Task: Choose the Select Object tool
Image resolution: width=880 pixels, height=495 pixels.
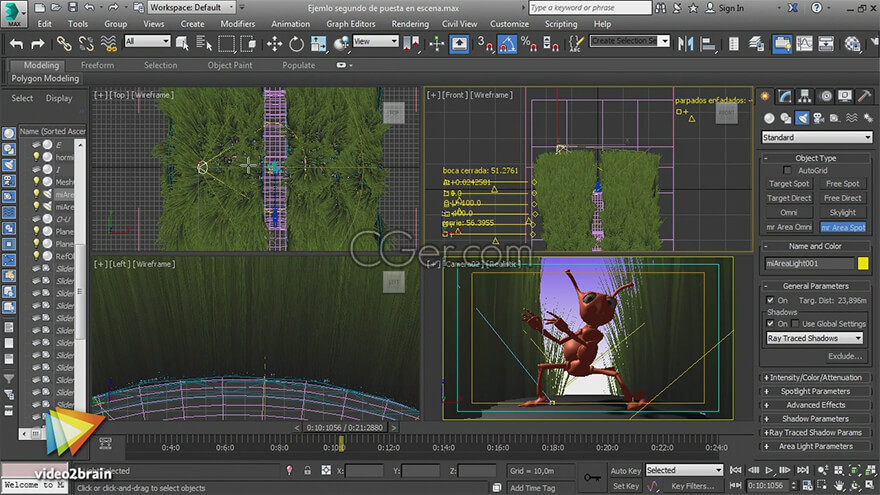Action: (182, 43)
